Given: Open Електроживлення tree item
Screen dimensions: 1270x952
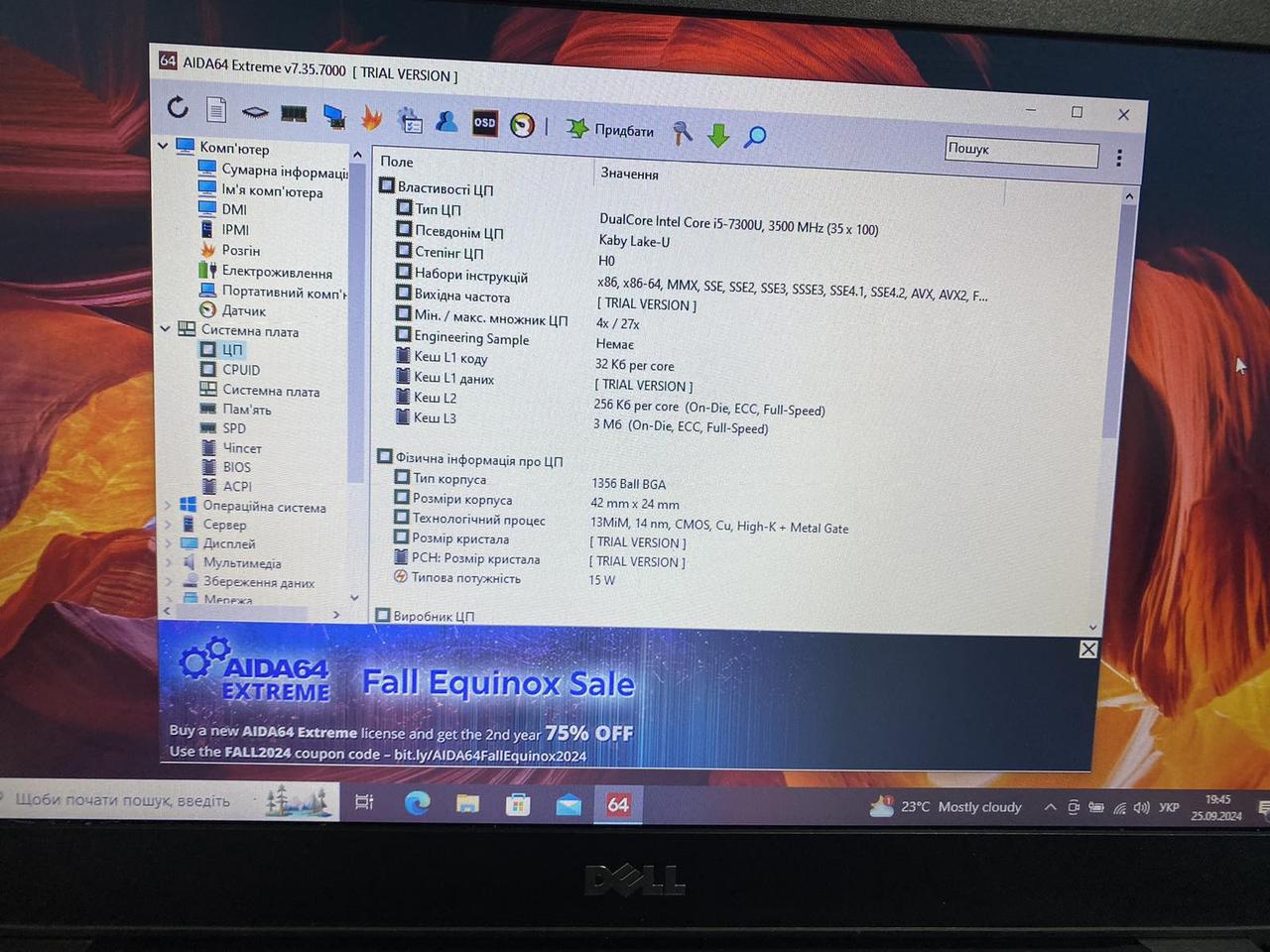Looking at the screenshot, I should [x=266, y=271].
